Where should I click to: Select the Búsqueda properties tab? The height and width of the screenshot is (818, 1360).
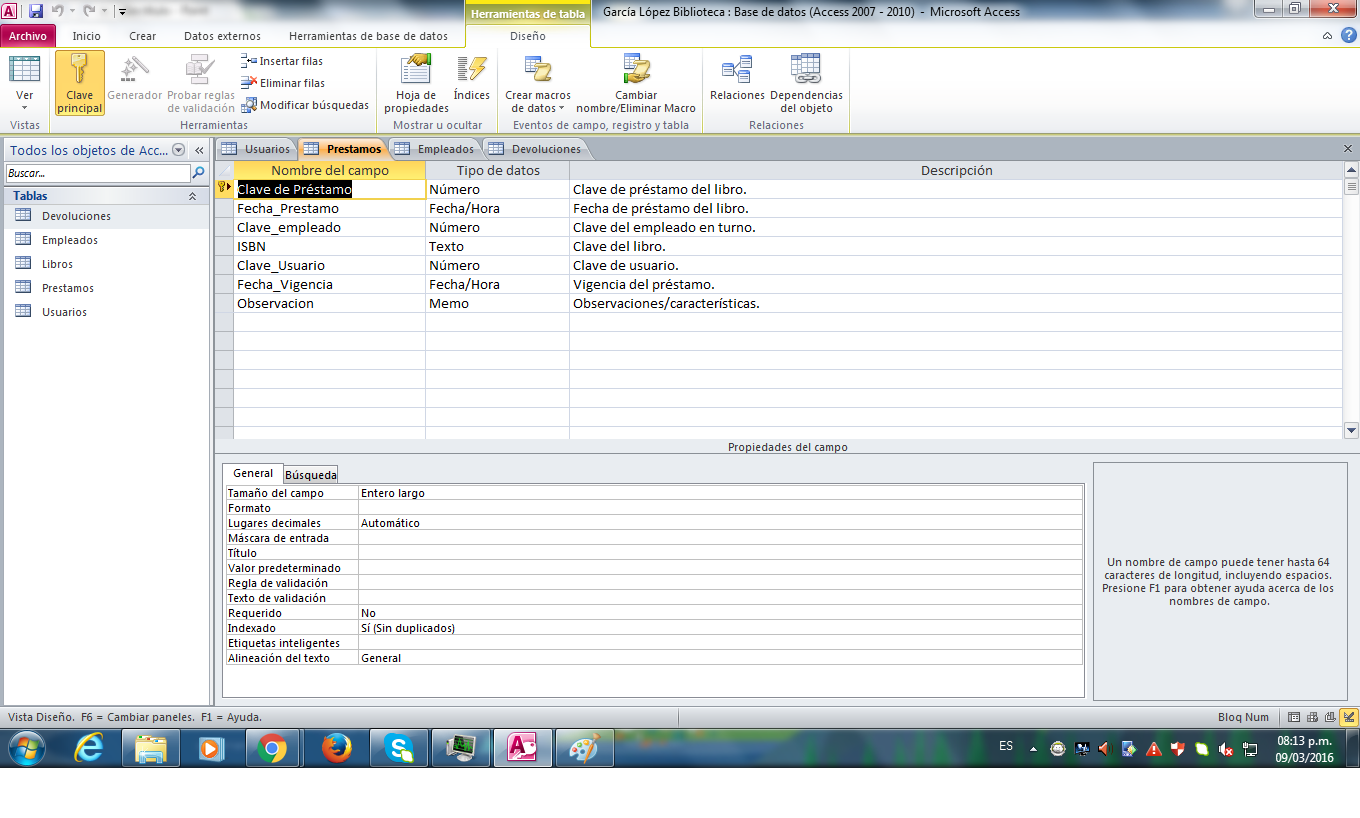(311, 474)
